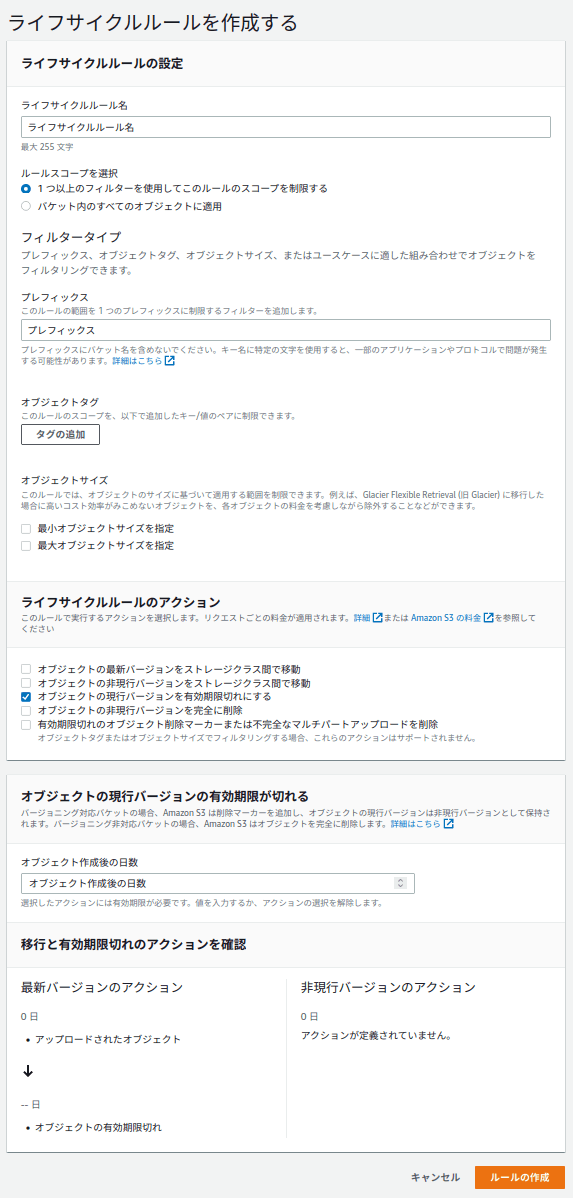The image size is (573, 1198).
Task: Click the 最新バージョンのアクション heading
Action: (x=102, y=987)
